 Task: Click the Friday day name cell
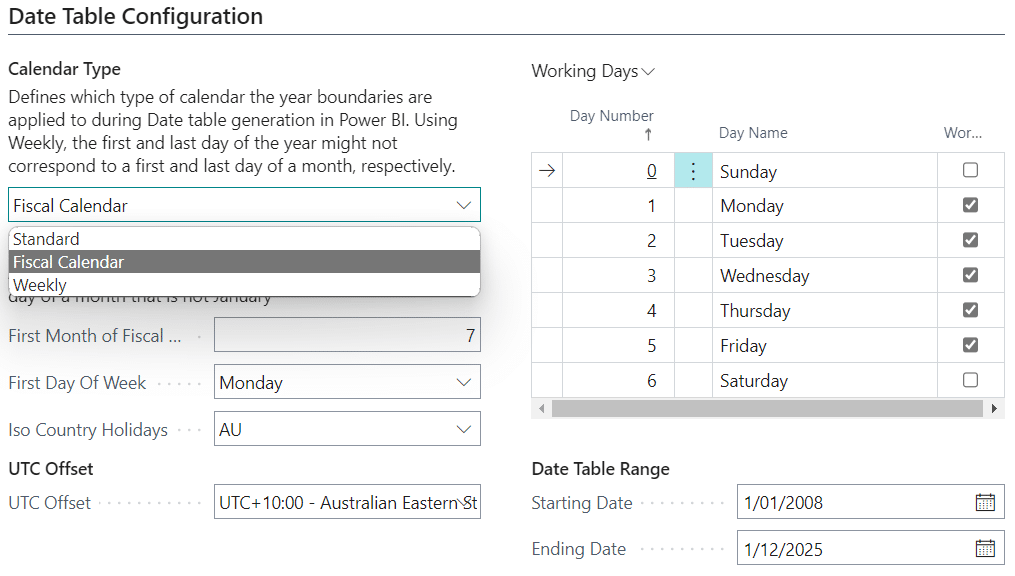point(825,346)
